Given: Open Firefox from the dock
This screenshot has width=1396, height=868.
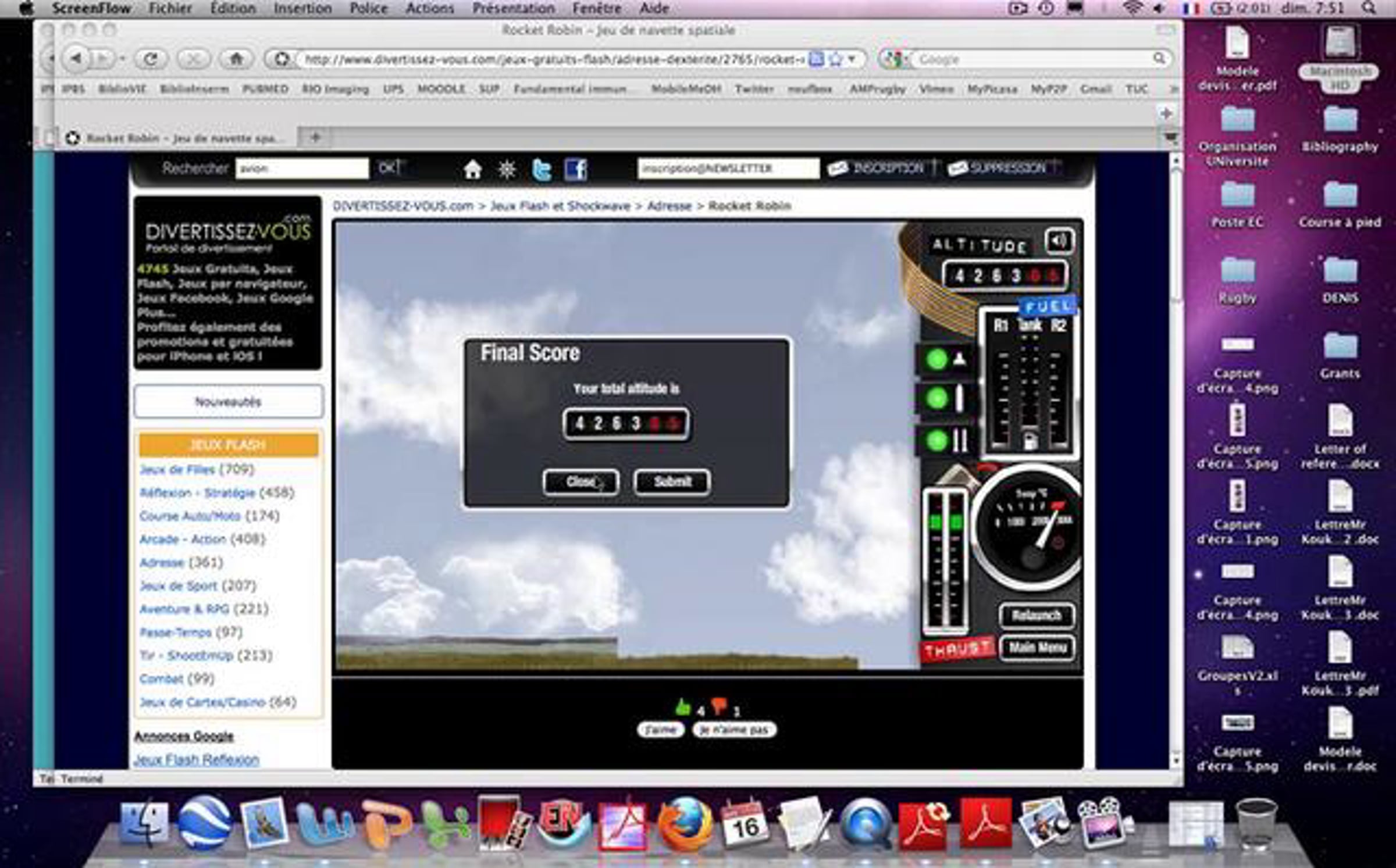Looking at the screenshot, I should click(685, 824).
